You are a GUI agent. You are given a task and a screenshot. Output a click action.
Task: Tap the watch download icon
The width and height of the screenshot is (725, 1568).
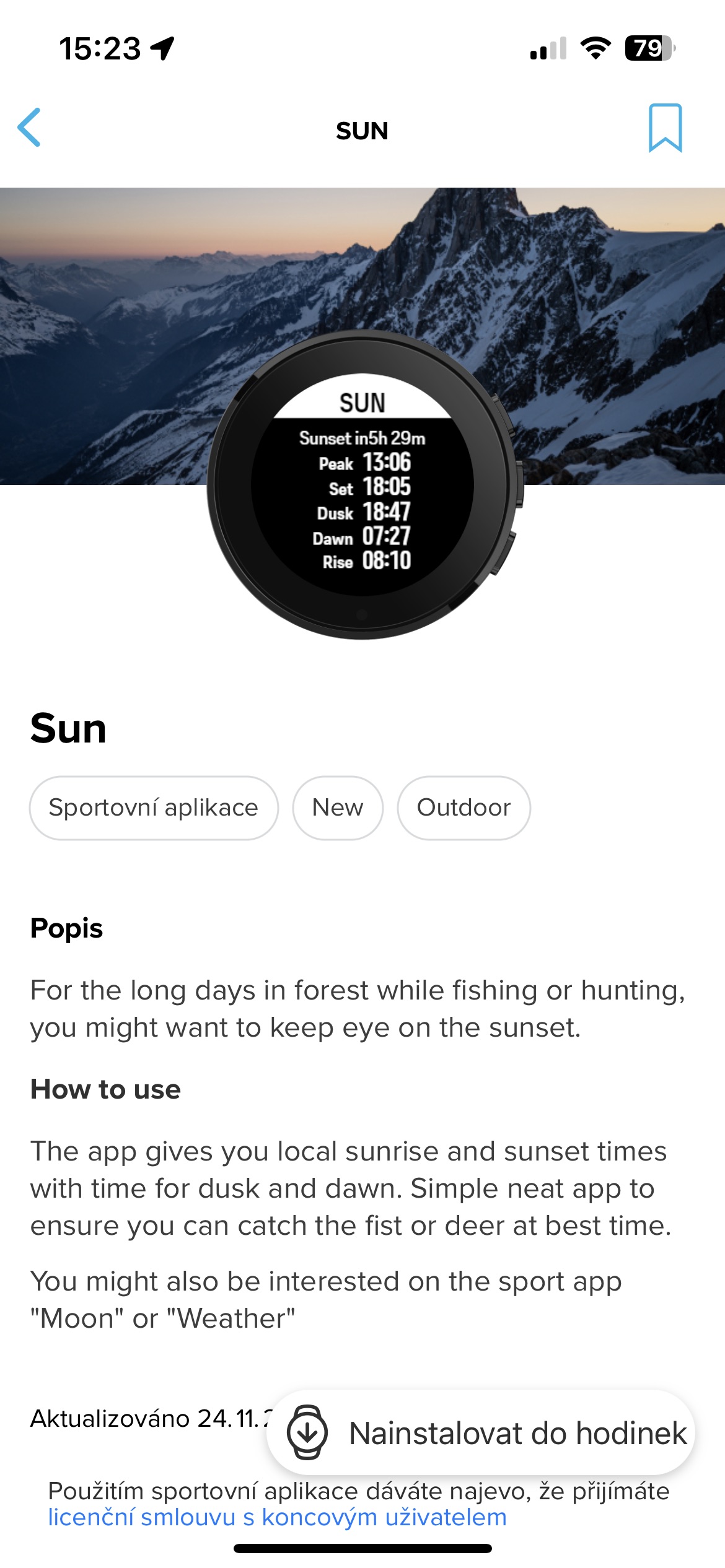pos(307,1432)
